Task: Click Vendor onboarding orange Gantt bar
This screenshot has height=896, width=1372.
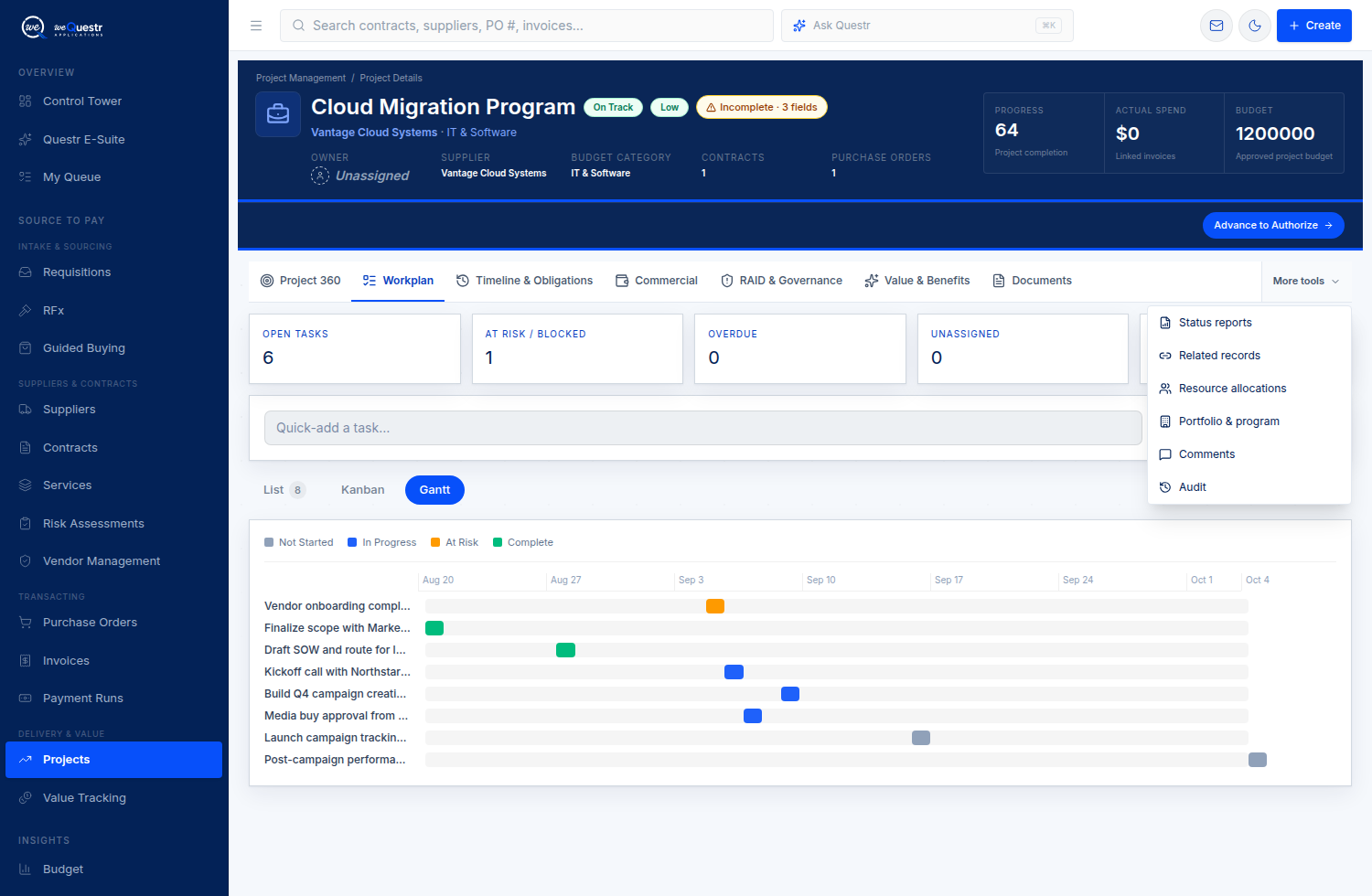Action: click(715, 606)
